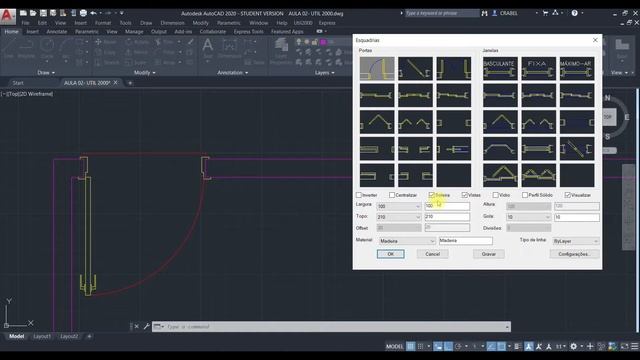The width and height of the screenshot is (640, 360).
Task: Expand the Modify panel
Action: point(144,73)
